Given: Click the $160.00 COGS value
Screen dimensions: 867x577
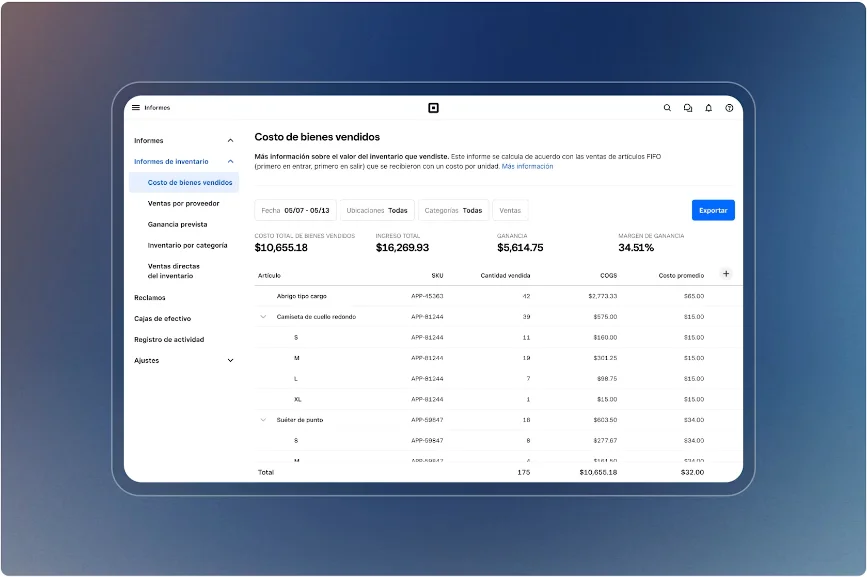Looking at the screenshot, I should (605, 338).
